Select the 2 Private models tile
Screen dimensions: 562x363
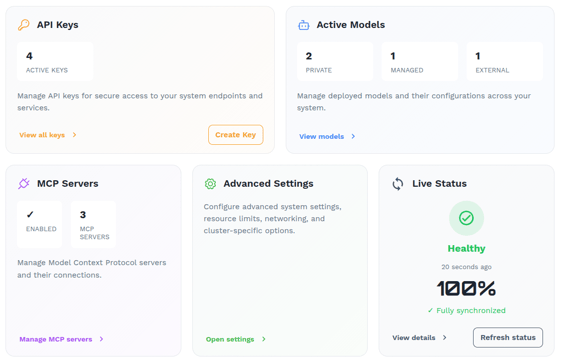335,61
